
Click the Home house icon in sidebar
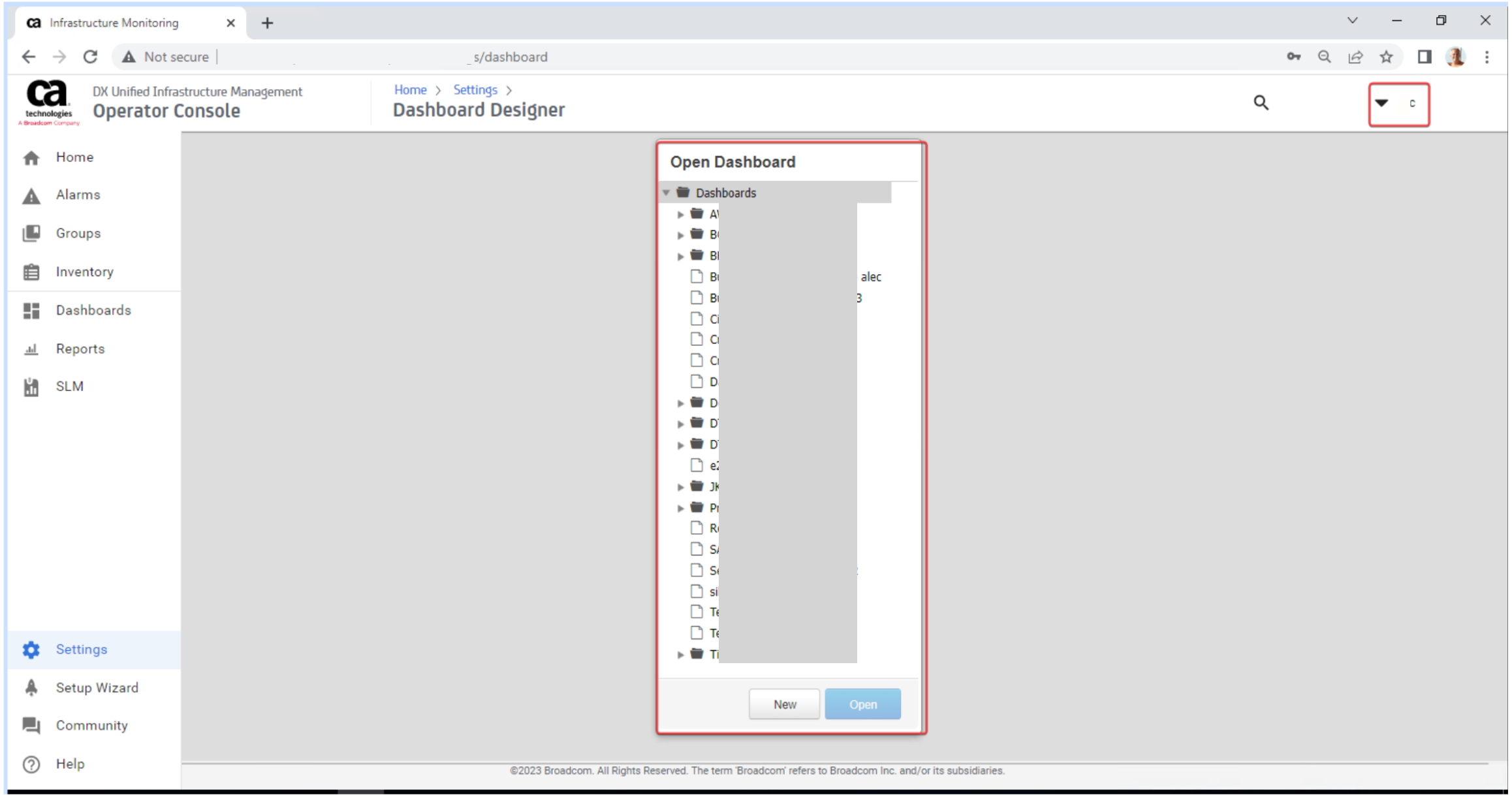pyautogui.click(x=31, y=158)
